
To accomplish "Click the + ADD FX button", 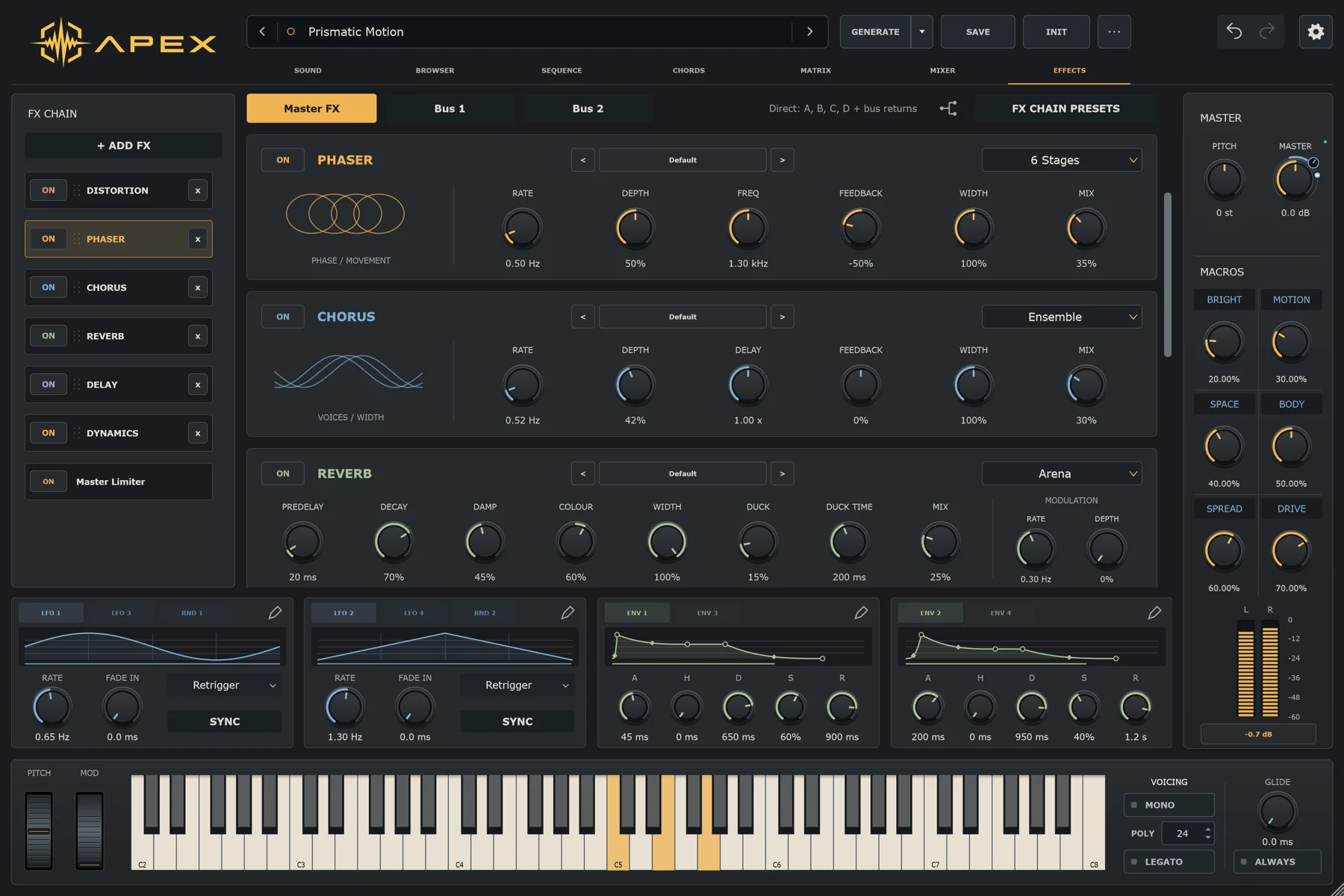I will (x=123, y=146).
